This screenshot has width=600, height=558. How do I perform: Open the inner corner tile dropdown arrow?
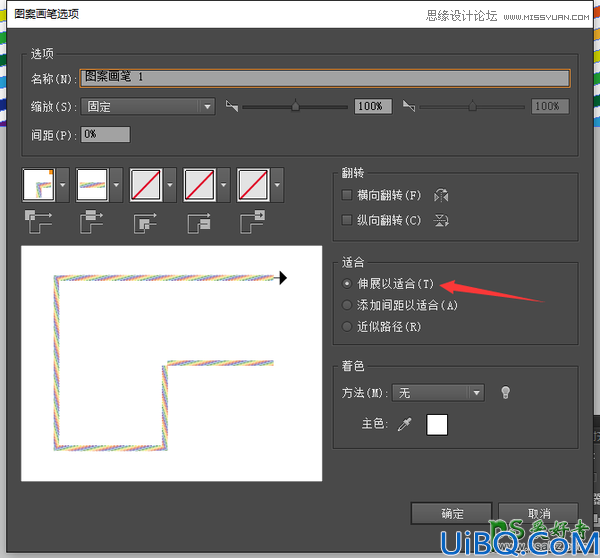point(170,185)
